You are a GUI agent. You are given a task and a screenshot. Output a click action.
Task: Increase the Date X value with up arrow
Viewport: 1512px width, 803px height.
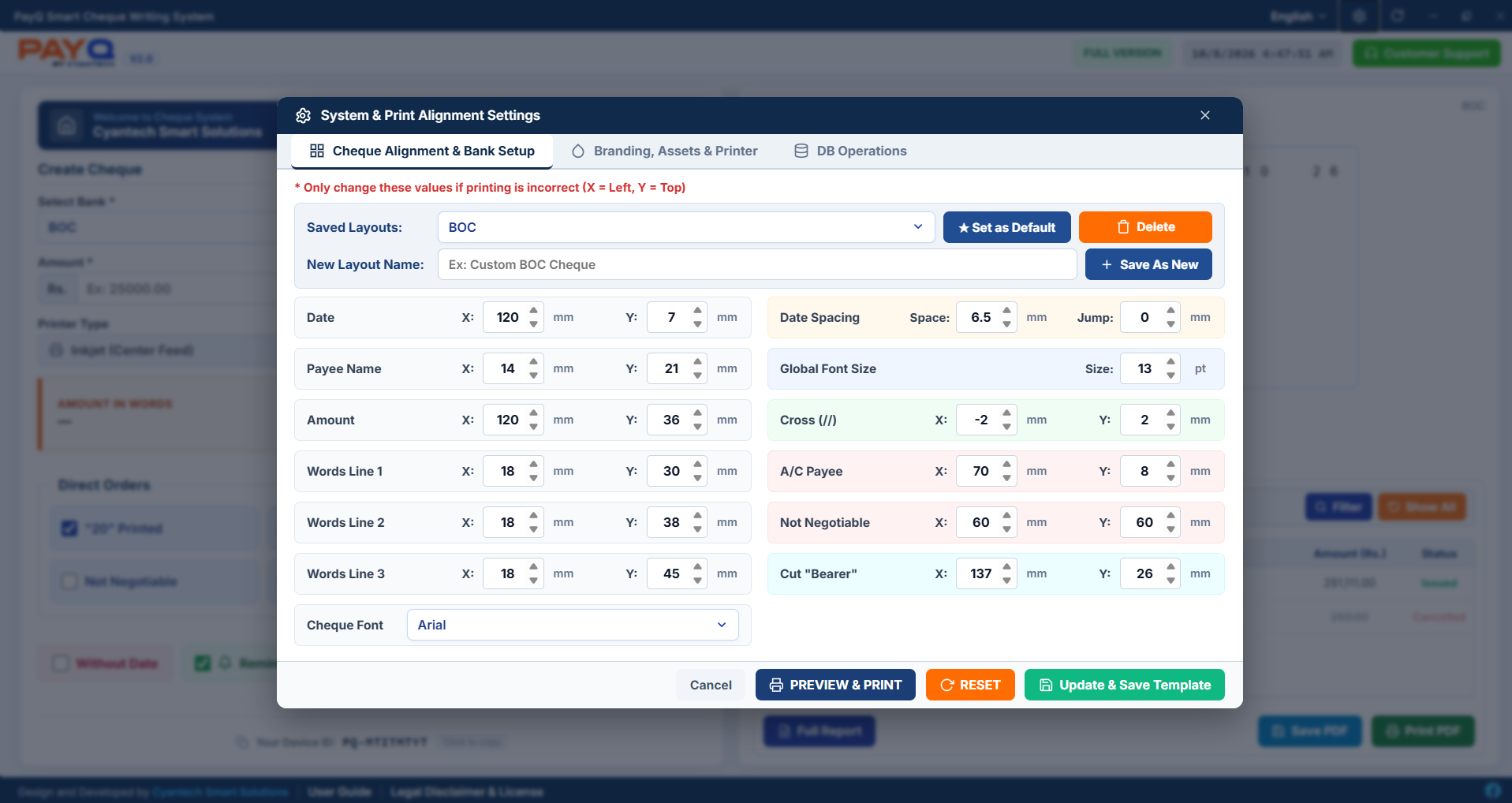click(x=534, y=310)
